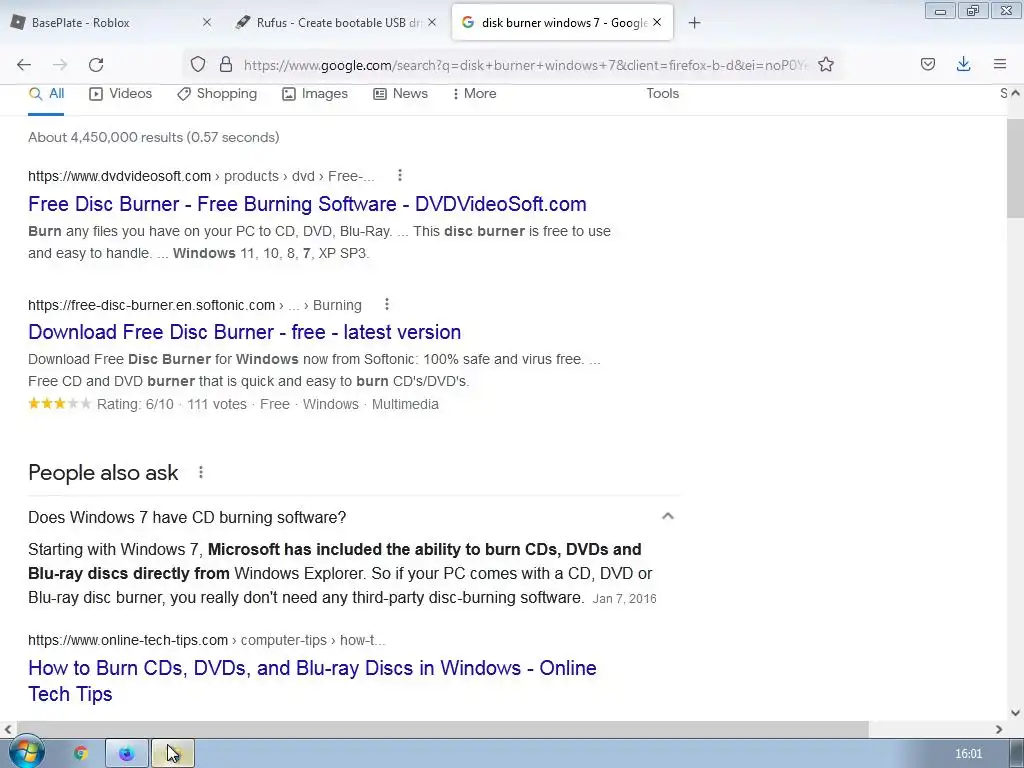The image size is (1024, 768).
Task: Open Download Free Disc Burner latest version link
Action: [x=244, y=332]
